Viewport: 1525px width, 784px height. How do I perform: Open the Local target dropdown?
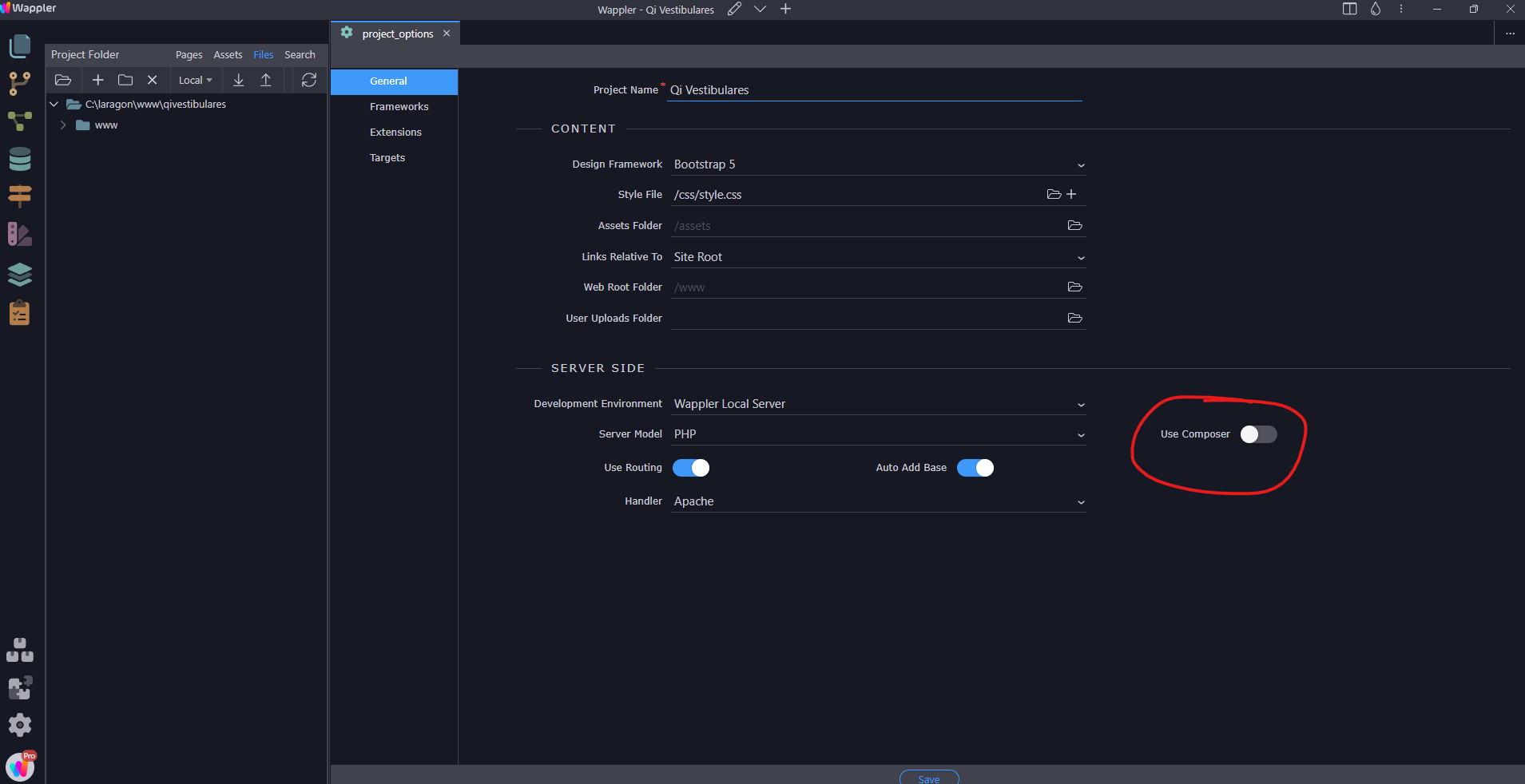[x=195, y=81]
